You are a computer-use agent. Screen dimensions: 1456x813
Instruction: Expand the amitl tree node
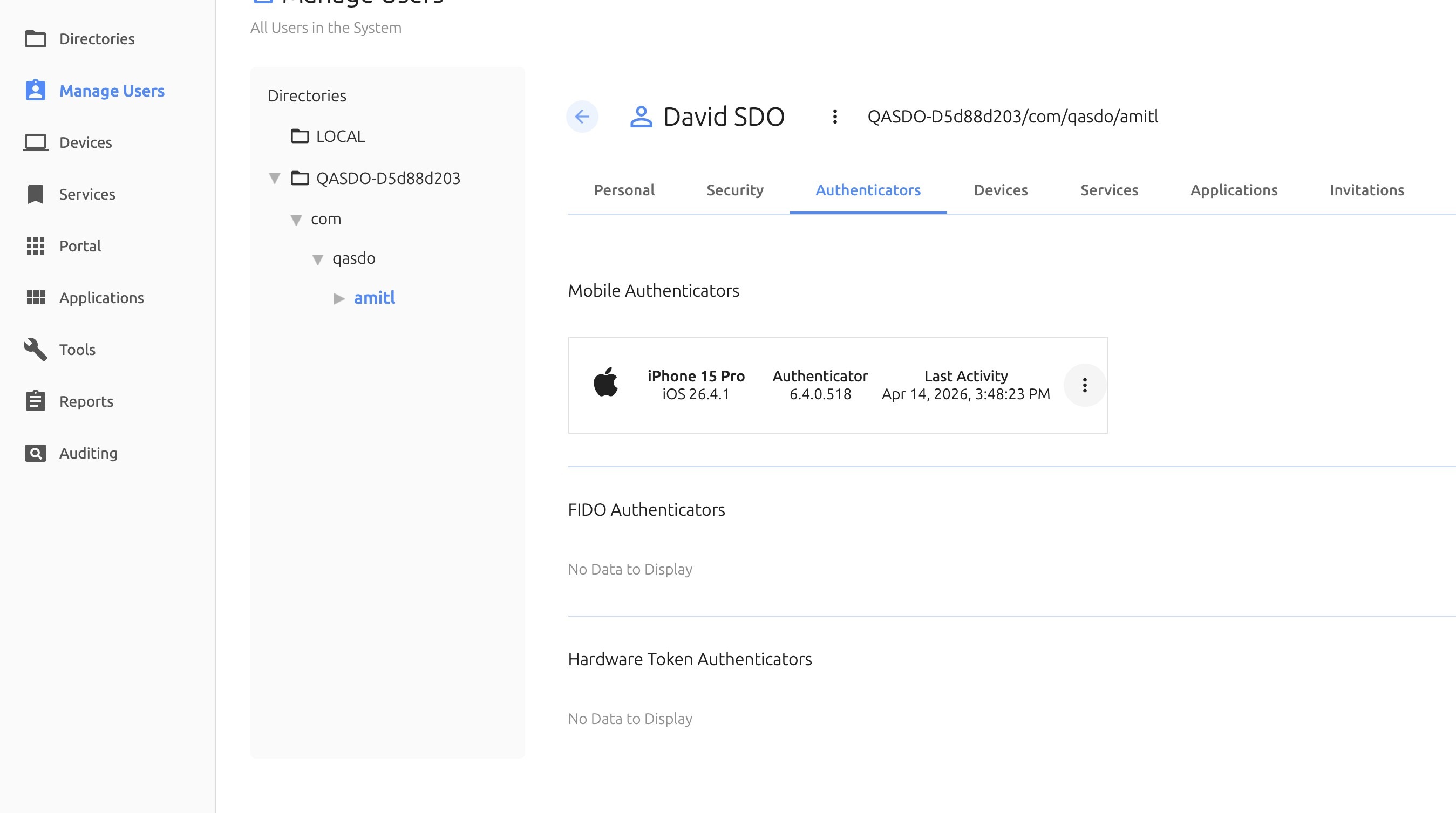pyautogui.click(x=339, y=298)
